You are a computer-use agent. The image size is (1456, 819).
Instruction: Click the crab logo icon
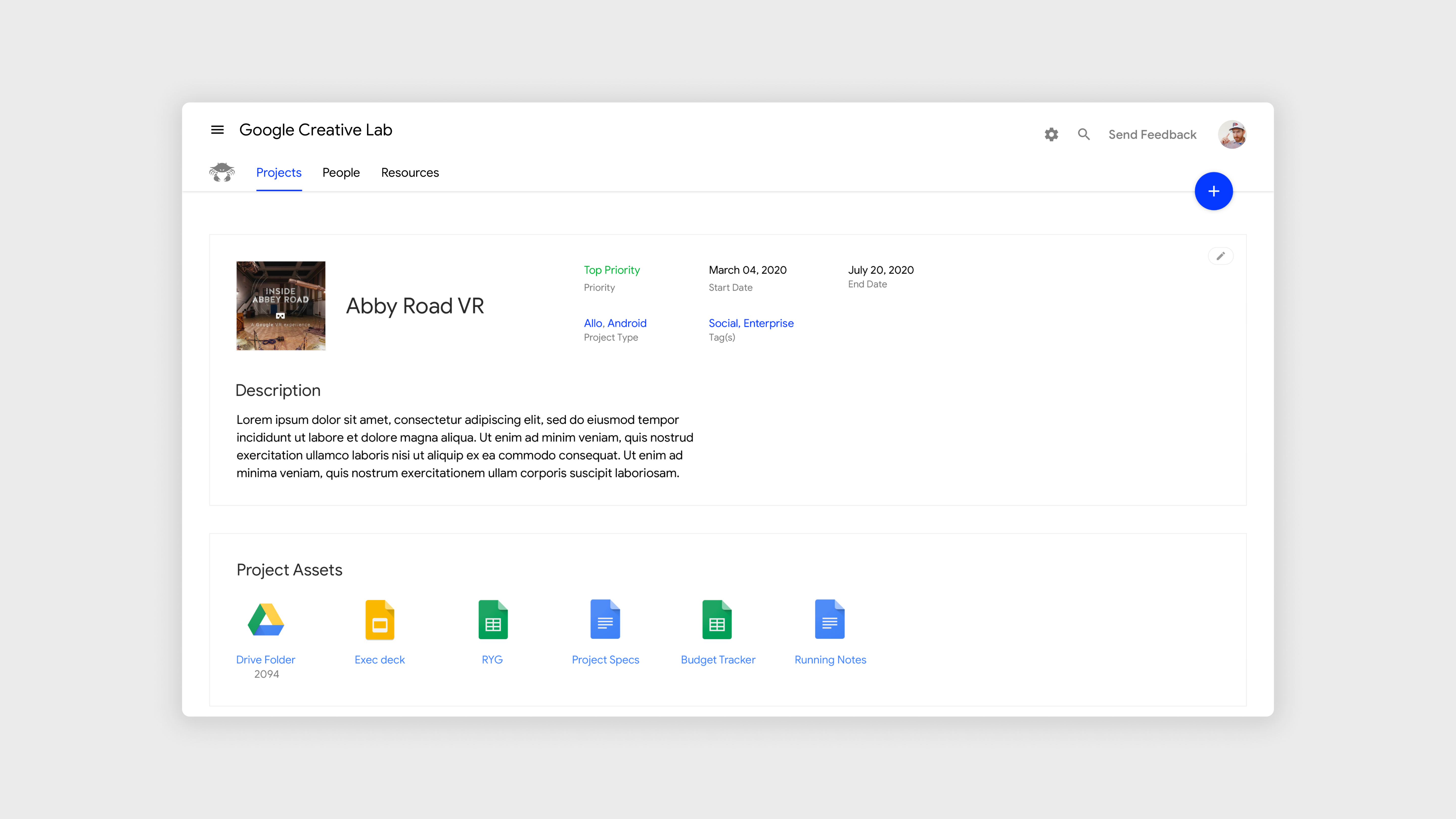coord(222,172)
